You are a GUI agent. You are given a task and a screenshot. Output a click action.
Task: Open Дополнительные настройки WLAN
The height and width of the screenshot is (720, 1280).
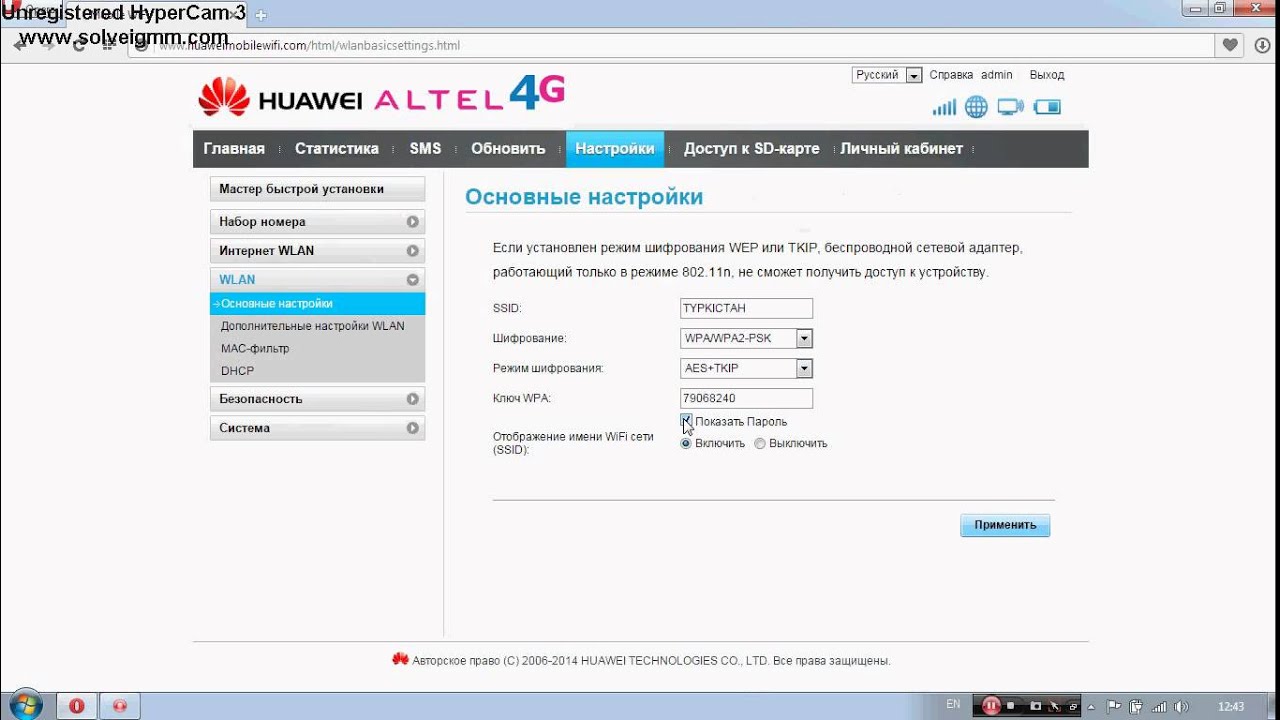point(313,326)
